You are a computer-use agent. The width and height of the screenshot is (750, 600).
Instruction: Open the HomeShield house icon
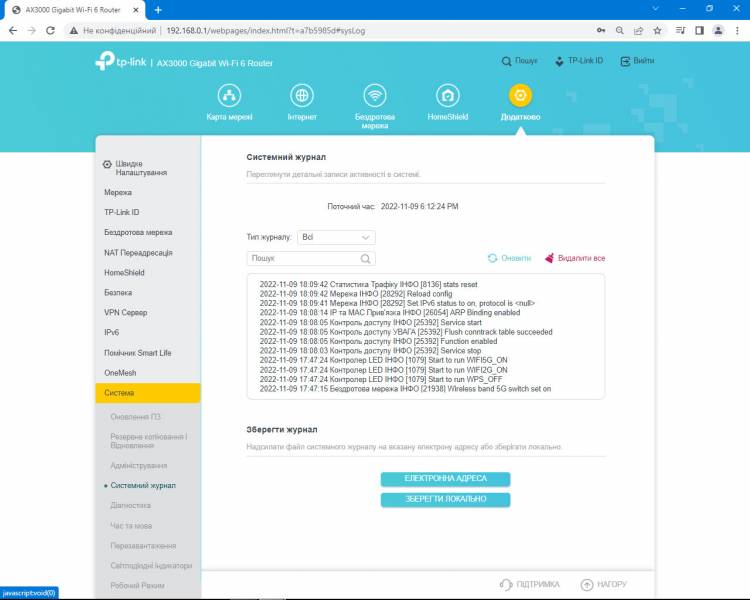tap(447, 96)
